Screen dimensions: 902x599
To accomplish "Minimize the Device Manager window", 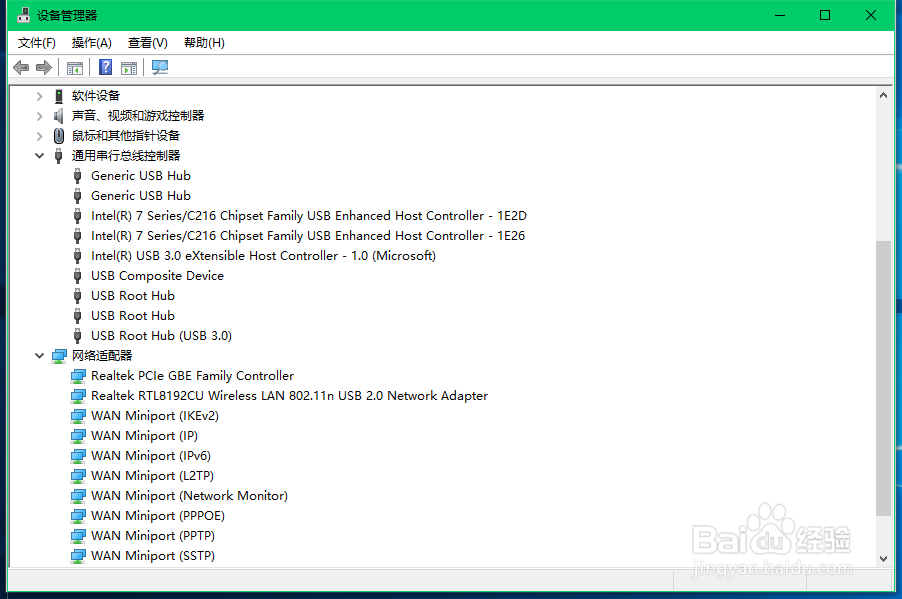I will click(780, 16).
